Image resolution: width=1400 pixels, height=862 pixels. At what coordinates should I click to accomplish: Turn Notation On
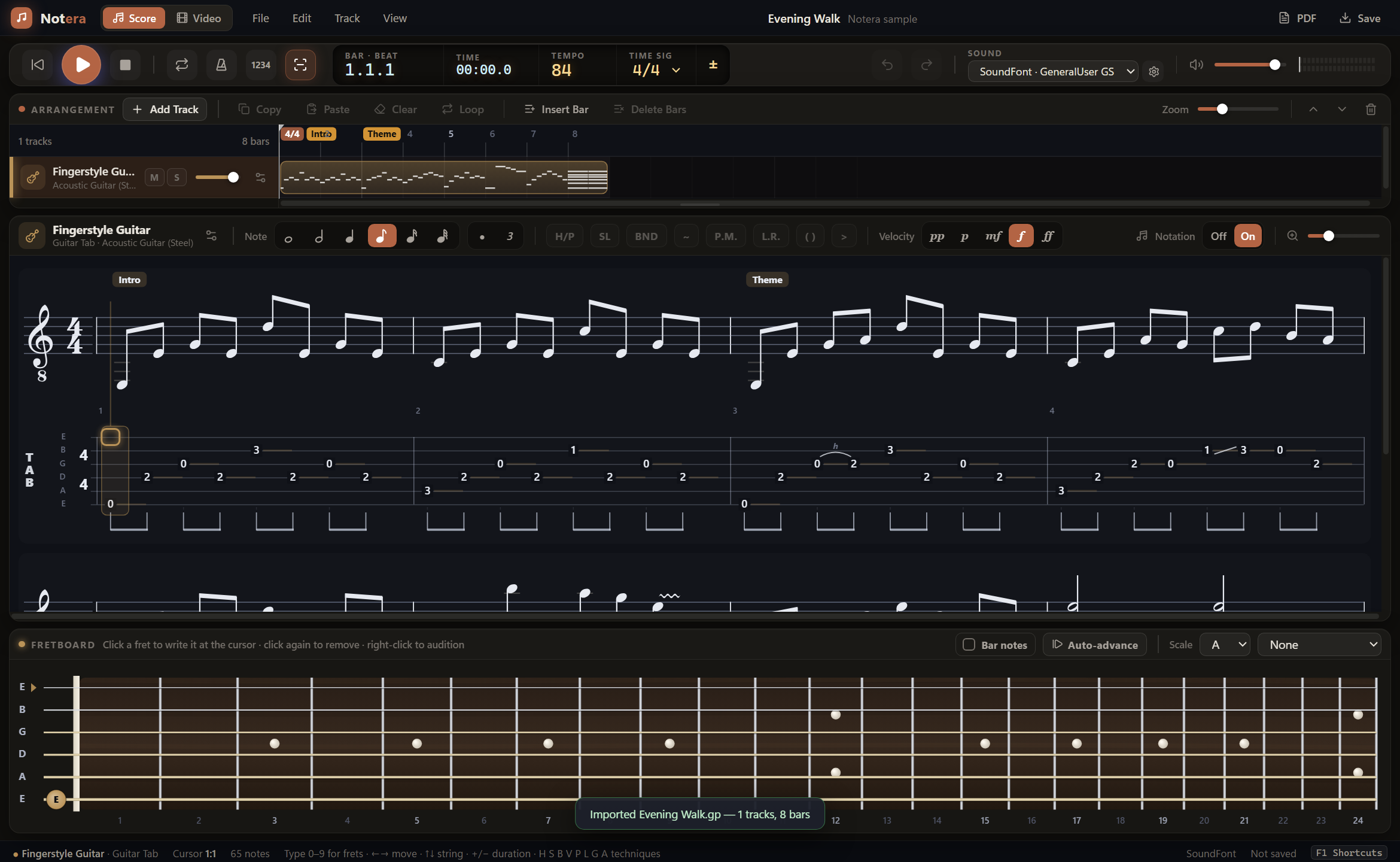click(1248, 236)
